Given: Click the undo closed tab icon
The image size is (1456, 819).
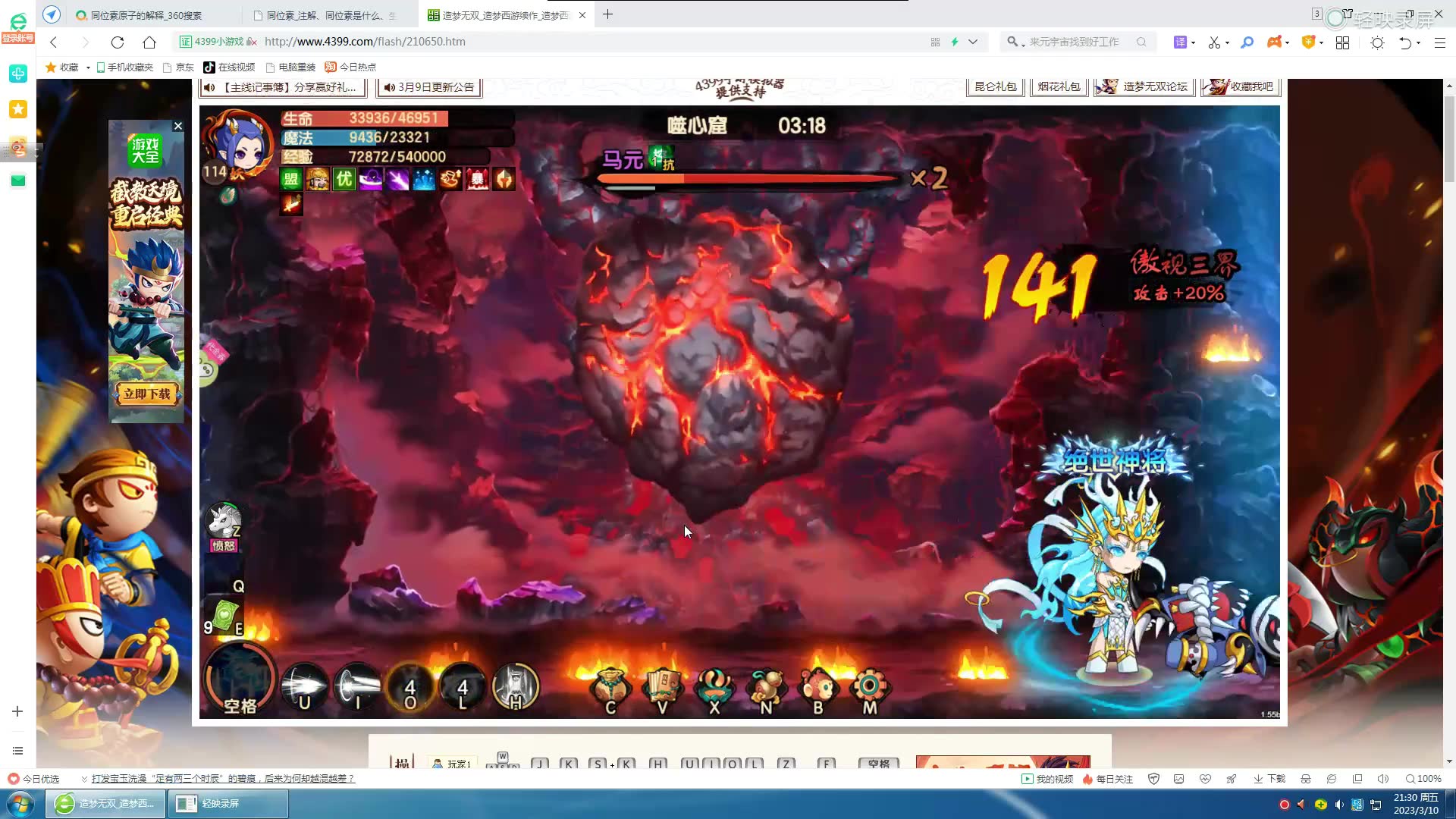Looking at the screenshot, I should pyautogui.click(x=1404, y=42).
